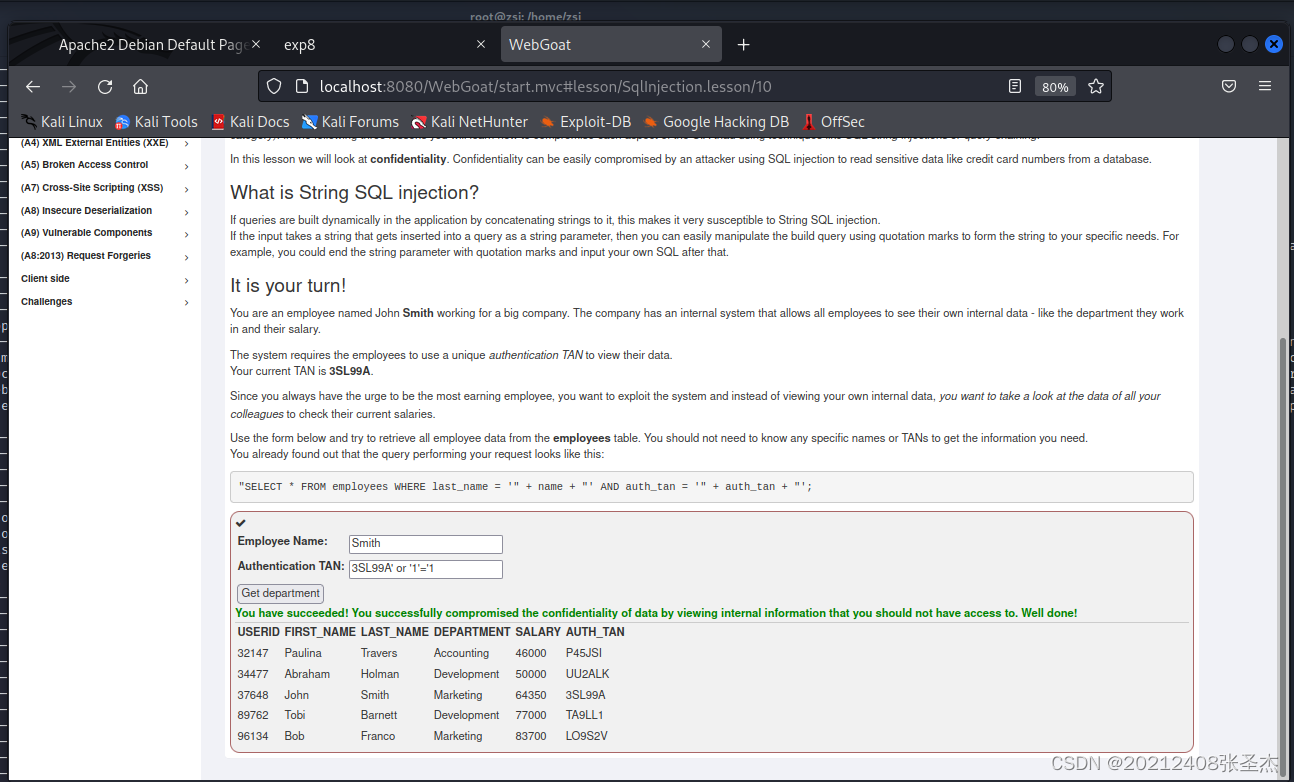
Task: Open a new tab with the plus button
Action: (x=743, y=45)
